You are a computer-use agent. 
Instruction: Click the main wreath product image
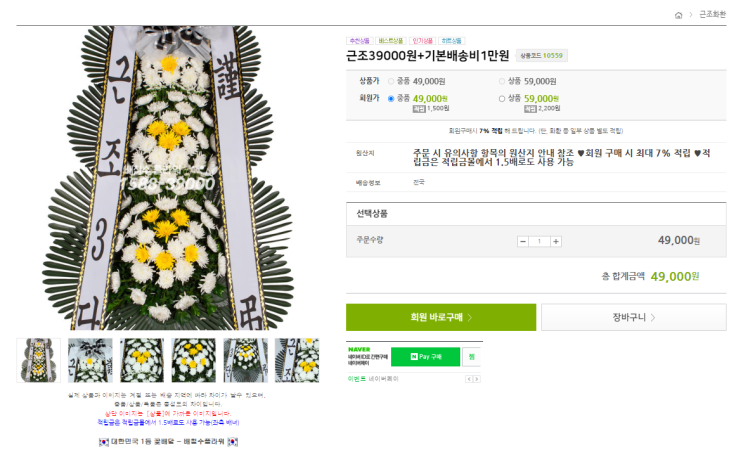[x=168, y=180]
